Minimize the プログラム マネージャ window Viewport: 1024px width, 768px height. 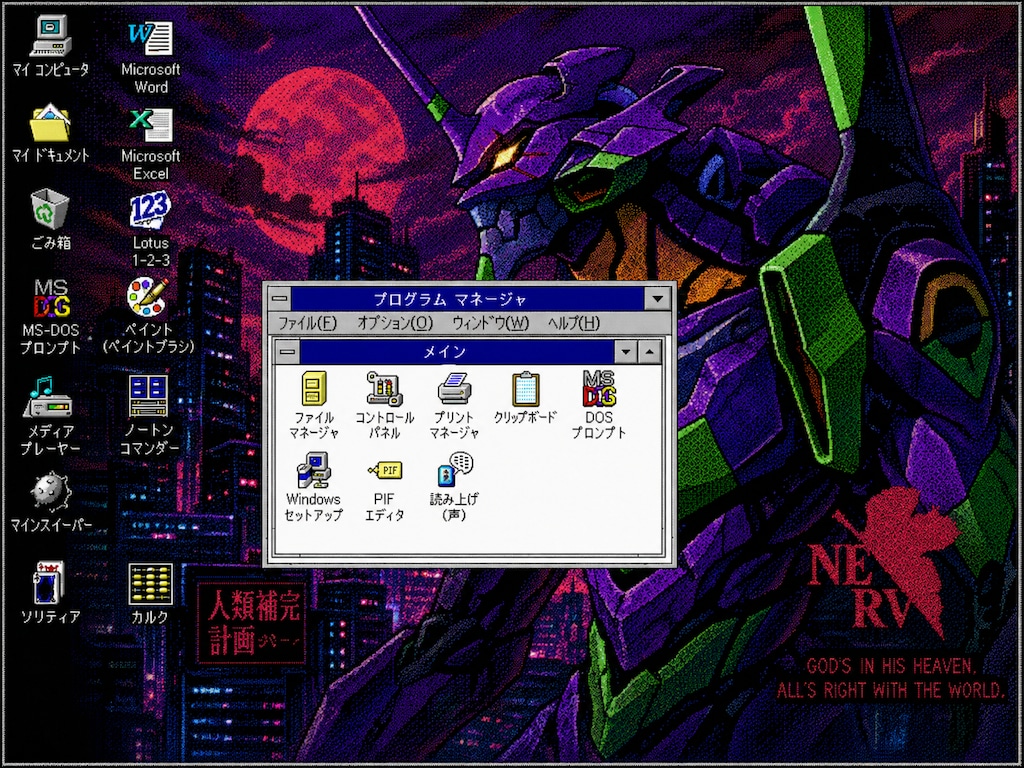[657, 299]
